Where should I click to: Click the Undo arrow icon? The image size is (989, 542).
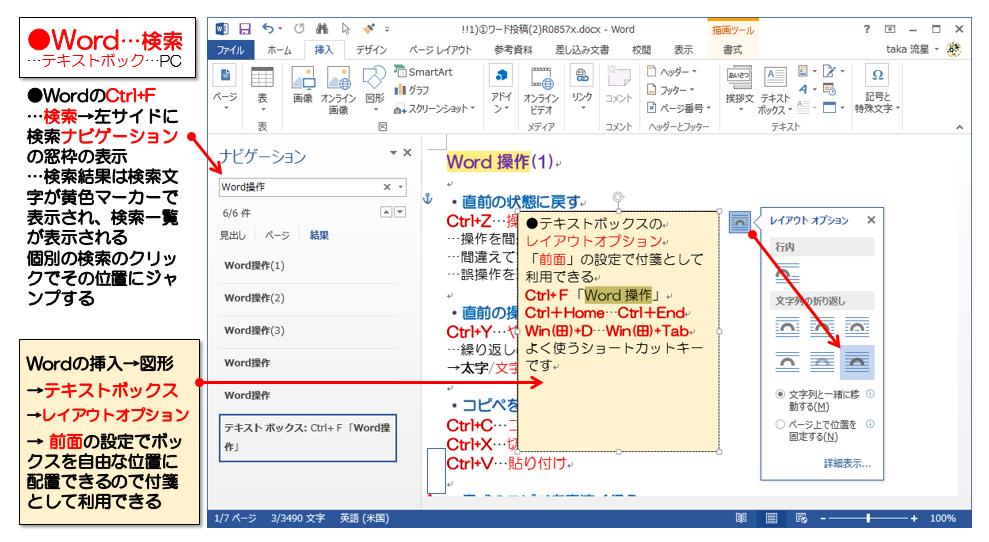coord(269,29)
